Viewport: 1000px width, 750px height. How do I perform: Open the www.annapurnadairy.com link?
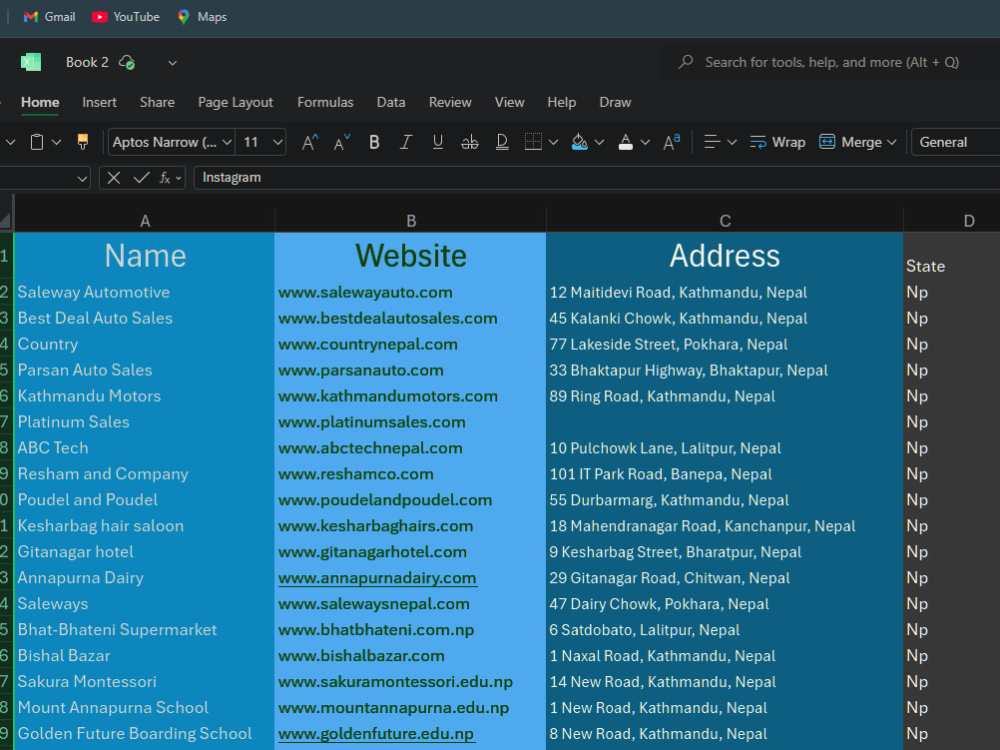(x=377, y=578)
